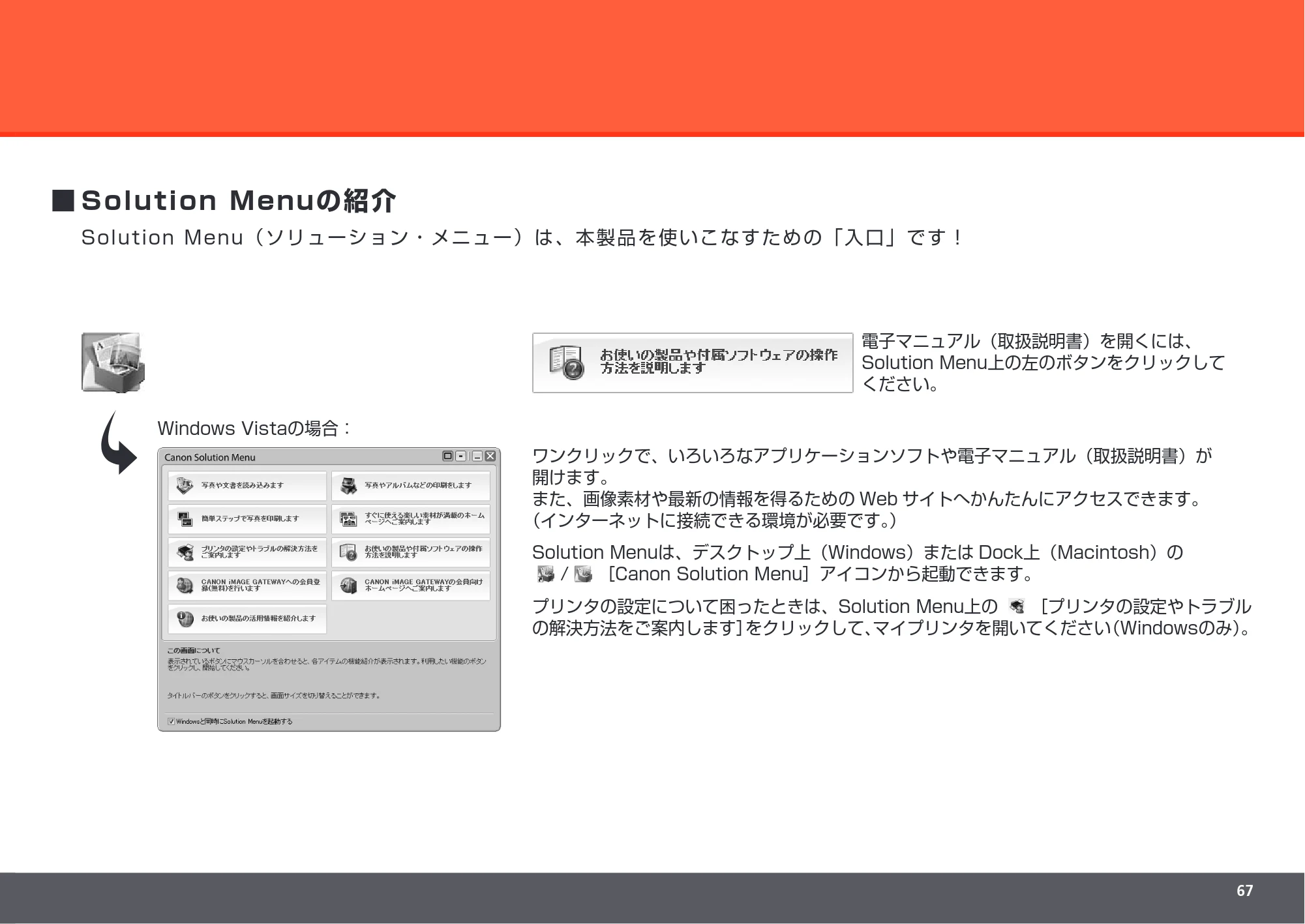Open CANON iMAGE GATEWAYへの会員登録 button

[x=247, y=586]
